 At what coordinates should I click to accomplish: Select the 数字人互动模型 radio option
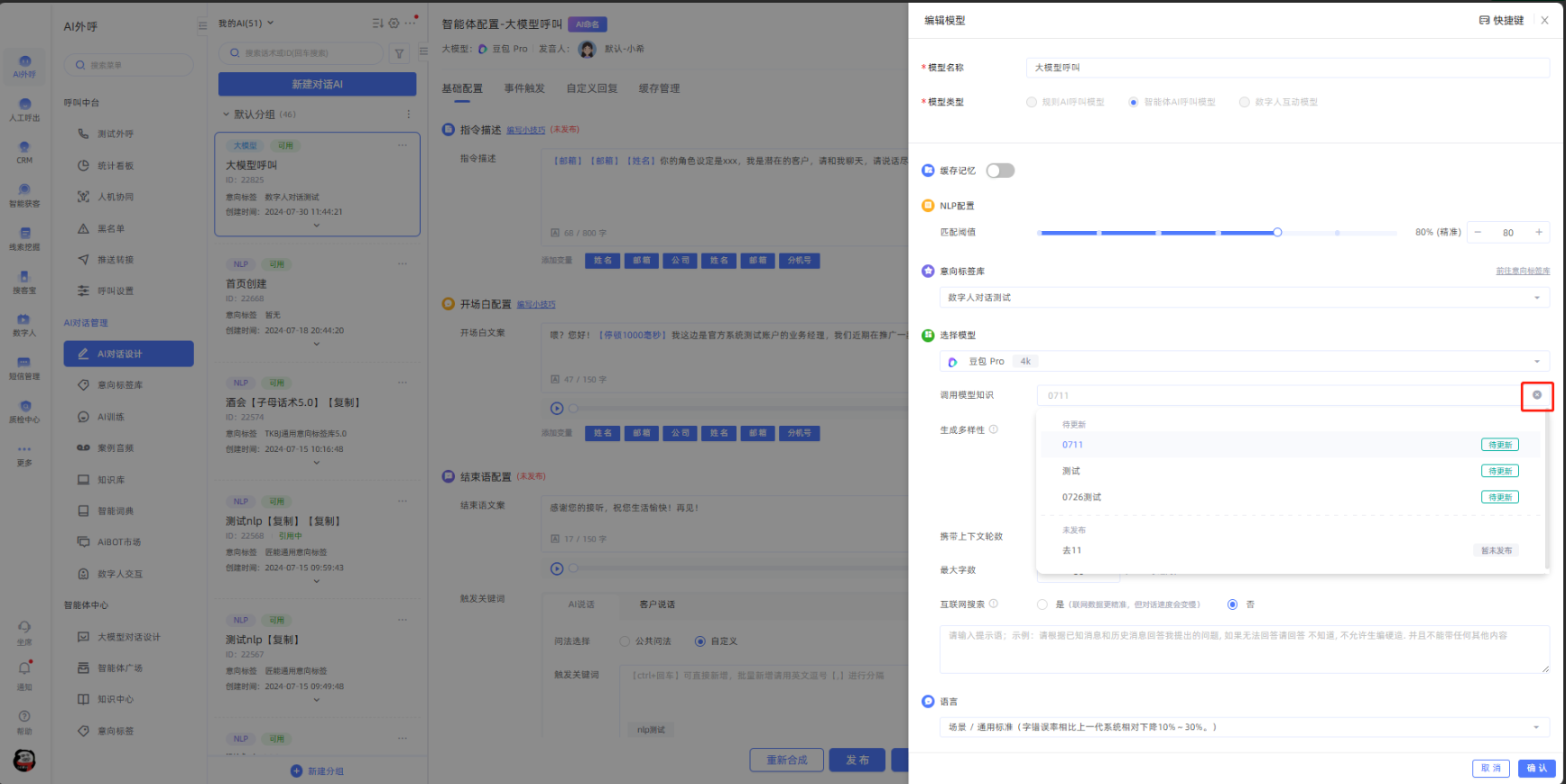[x=1245, y=102]
